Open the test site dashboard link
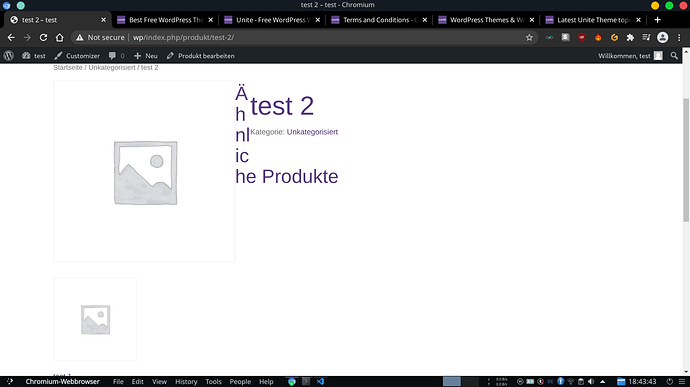The width and height of the screenshot is (690, 387). pyautogui.click(x=34, y=56)
